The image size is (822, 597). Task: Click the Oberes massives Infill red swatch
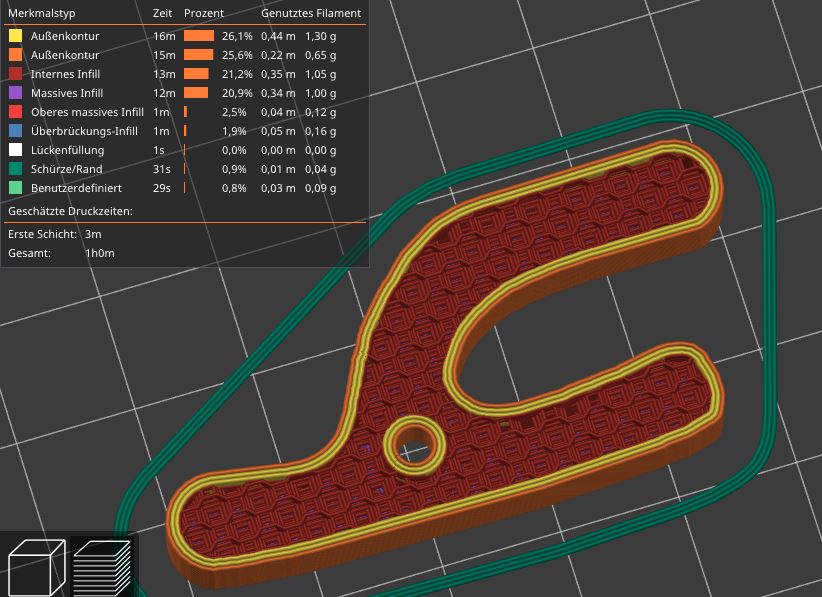click(16, 112)
